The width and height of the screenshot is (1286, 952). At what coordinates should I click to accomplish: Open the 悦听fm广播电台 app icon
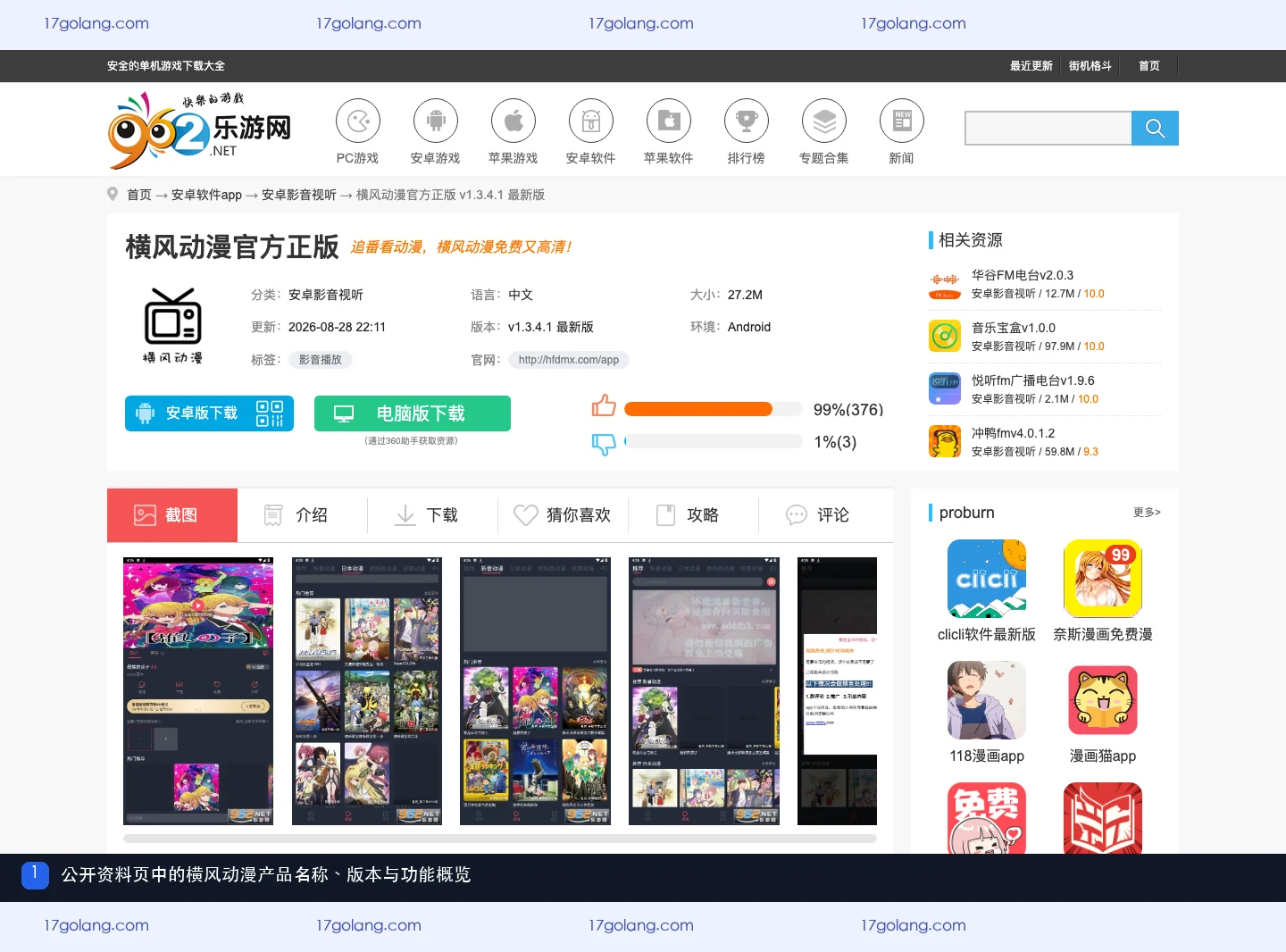pyautogui.click(x=945, y=389)
